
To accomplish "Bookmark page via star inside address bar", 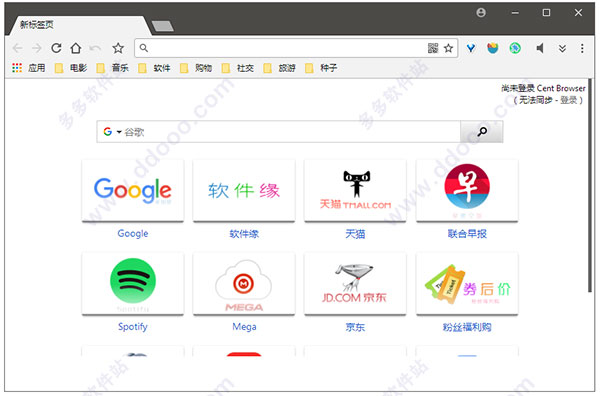I will pyautogui.click(x=448, y=48).
